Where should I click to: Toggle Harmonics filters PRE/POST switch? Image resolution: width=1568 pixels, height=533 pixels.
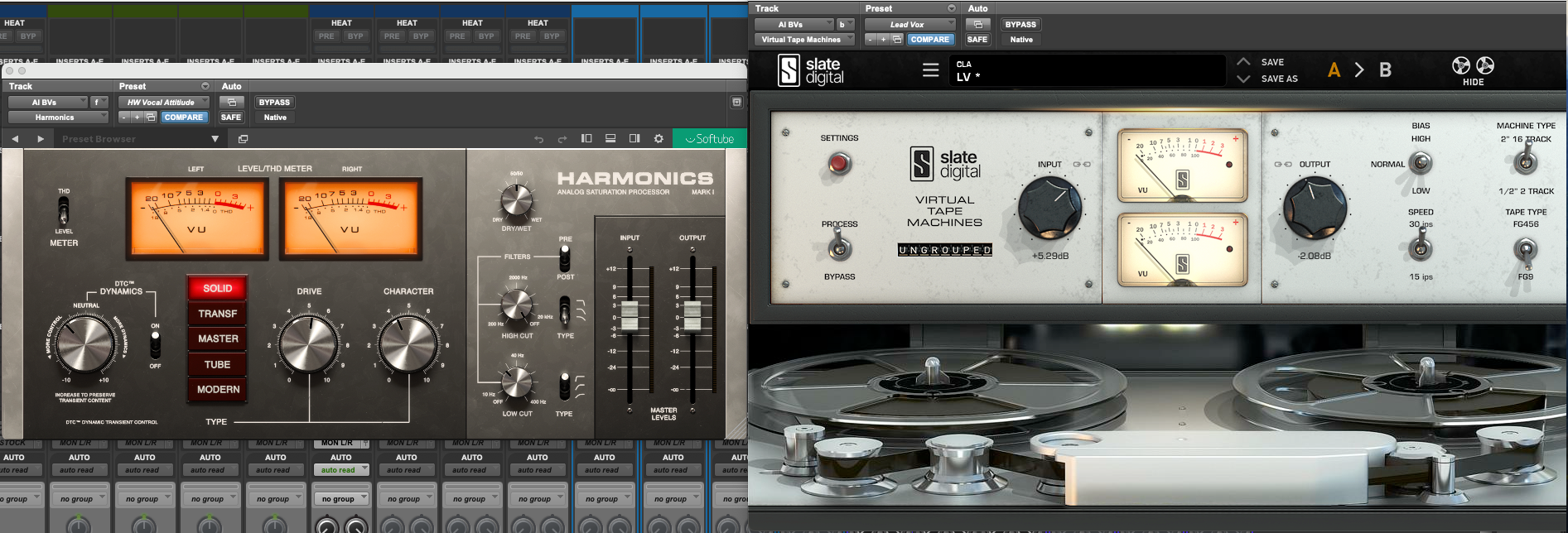tap(565, 257)
